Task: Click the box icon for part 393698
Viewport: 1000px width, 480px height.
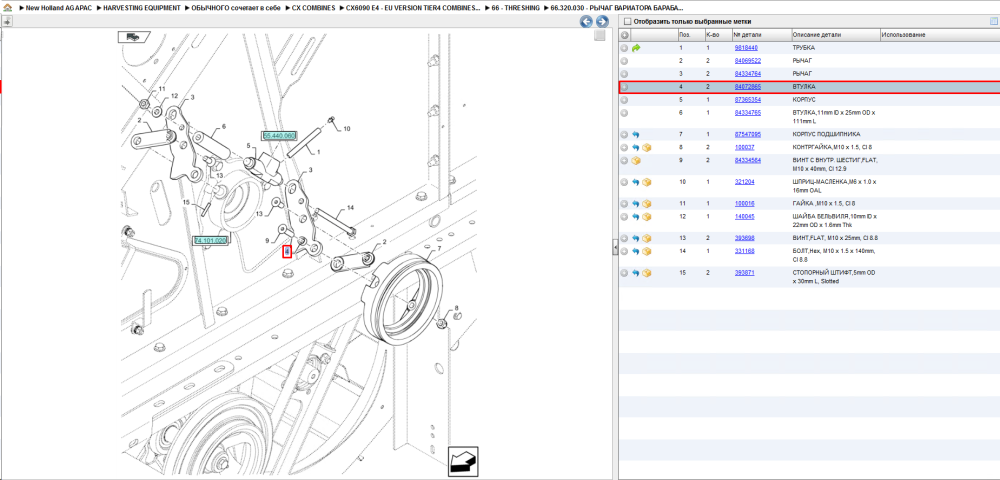Action: click(x=647, y=238)
